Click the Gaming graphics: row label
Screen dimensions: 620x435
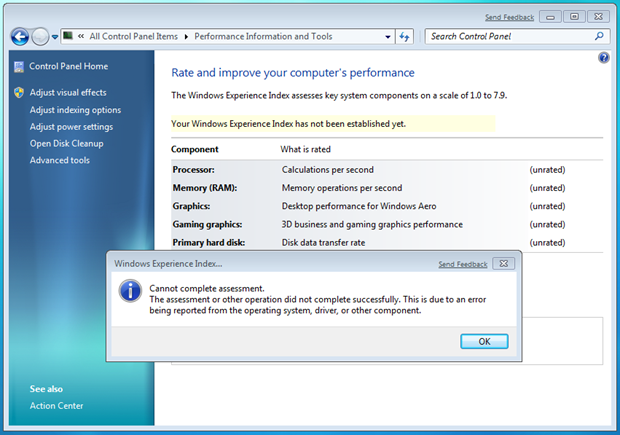pos(207,224)
